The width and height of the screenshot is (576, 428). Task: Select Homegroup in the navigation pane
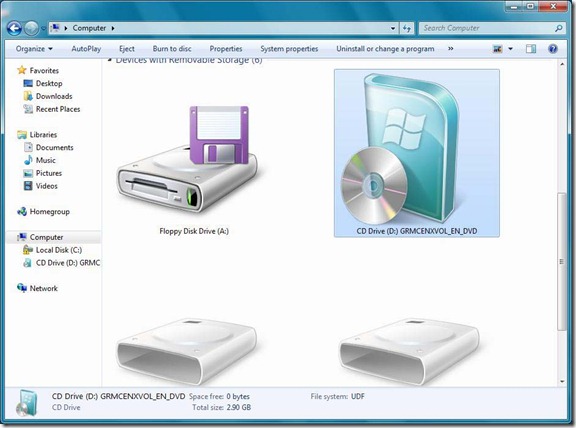pyautogui.click(x=50, y=212)
